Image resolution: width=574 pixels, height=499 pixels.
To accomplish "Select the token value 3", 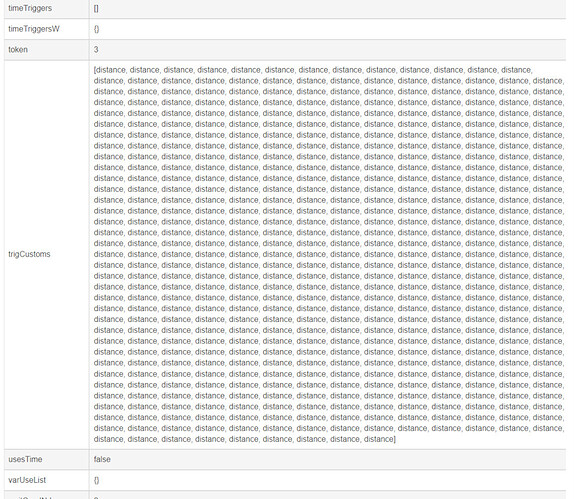I will pyautogui.click(x=96, y=49).
